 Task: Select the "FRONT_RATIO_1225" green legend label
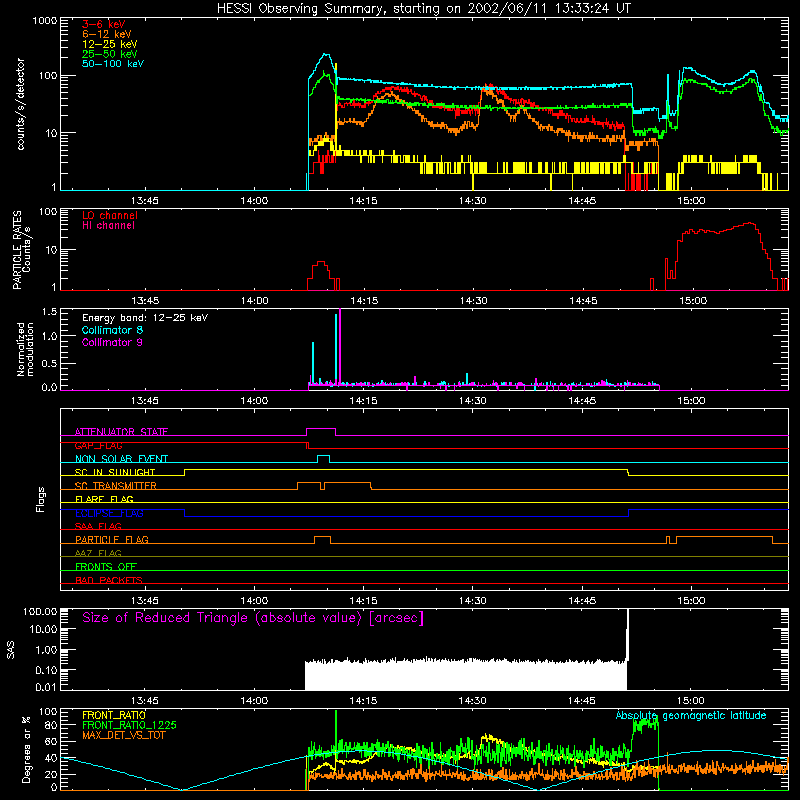tap(130, 725)
